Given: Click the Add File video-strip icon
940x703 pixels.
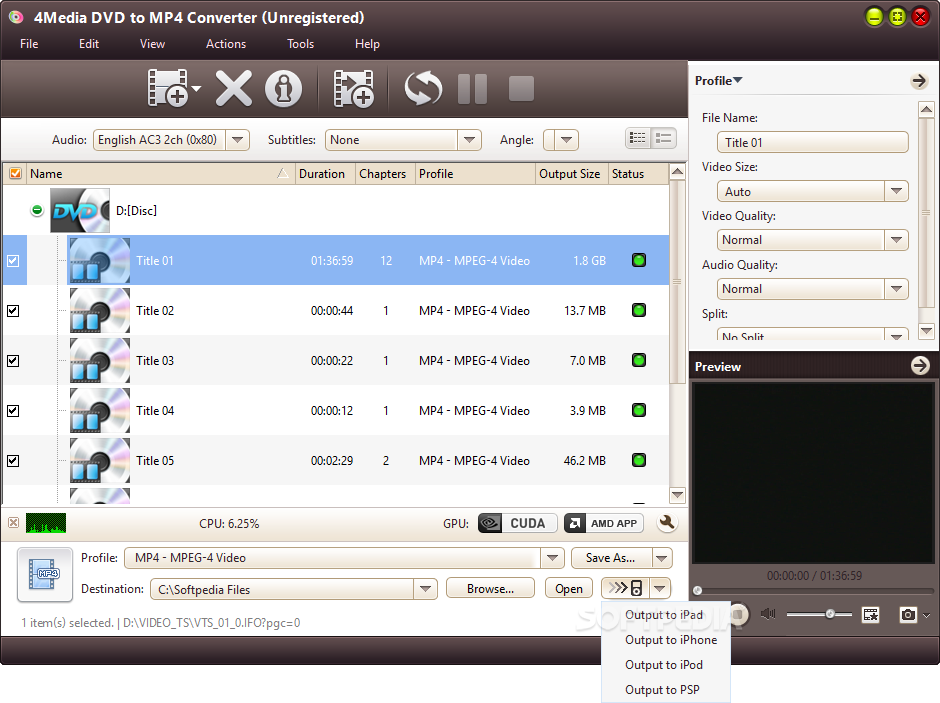Looking at the screenshot, I should click(x=168, y=88).
